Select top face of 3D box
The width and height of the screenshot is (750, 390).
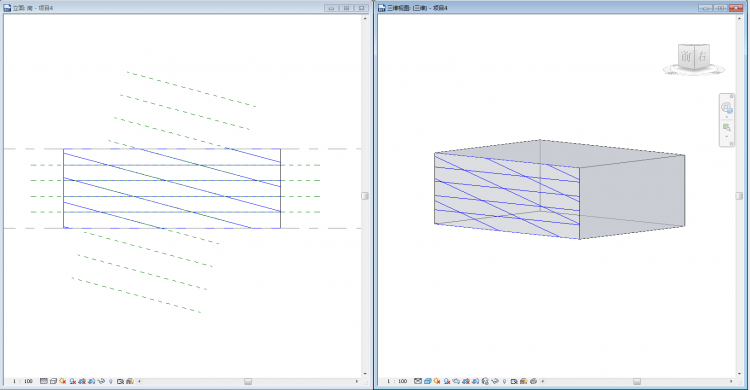tap(560, 153)
